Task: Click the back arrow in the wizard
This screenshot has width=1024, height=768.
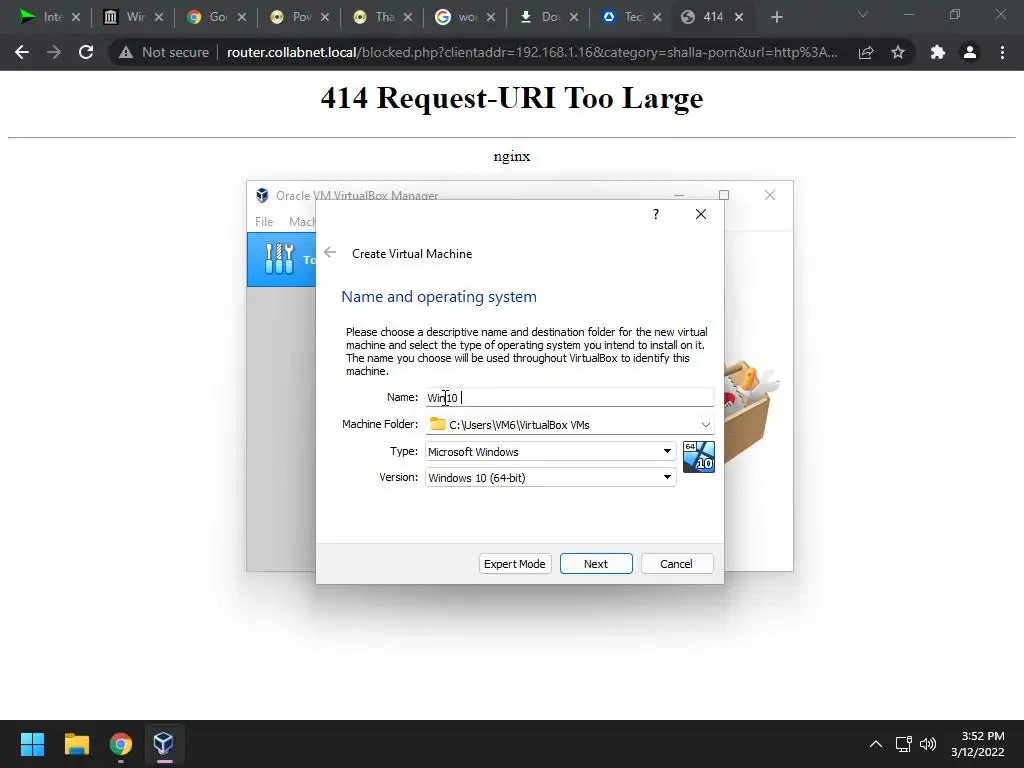Action: [330, 253]
